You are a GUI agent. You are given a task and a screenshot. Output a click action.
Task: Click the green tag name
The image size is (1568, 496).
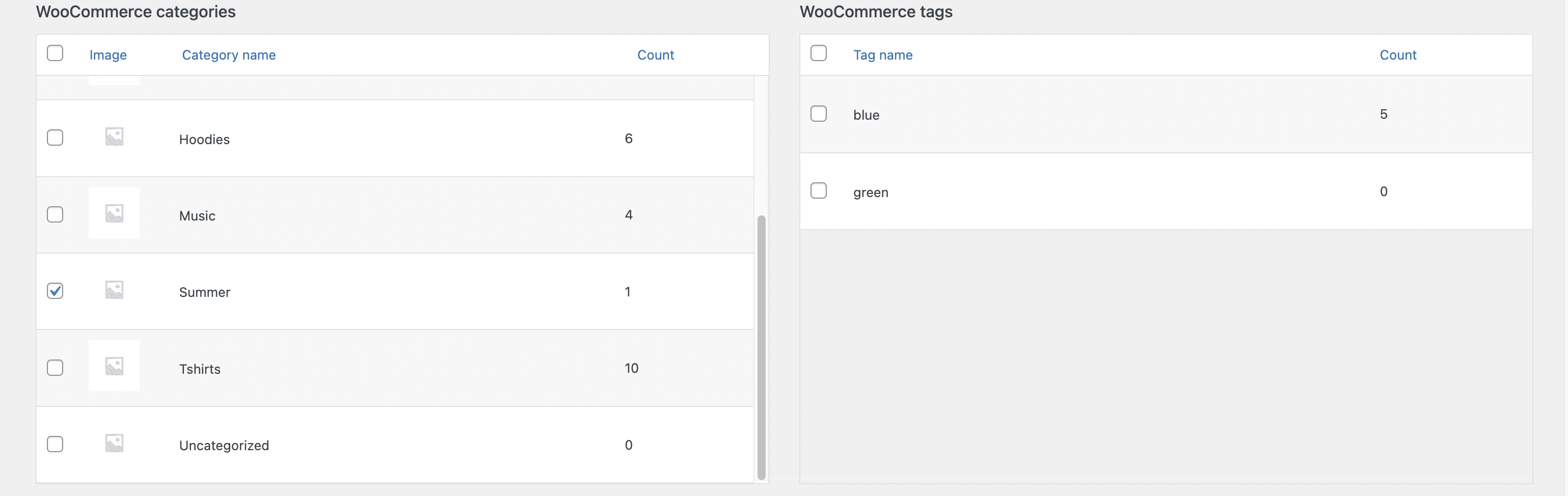pyautogui.click(x=871, y=192)
